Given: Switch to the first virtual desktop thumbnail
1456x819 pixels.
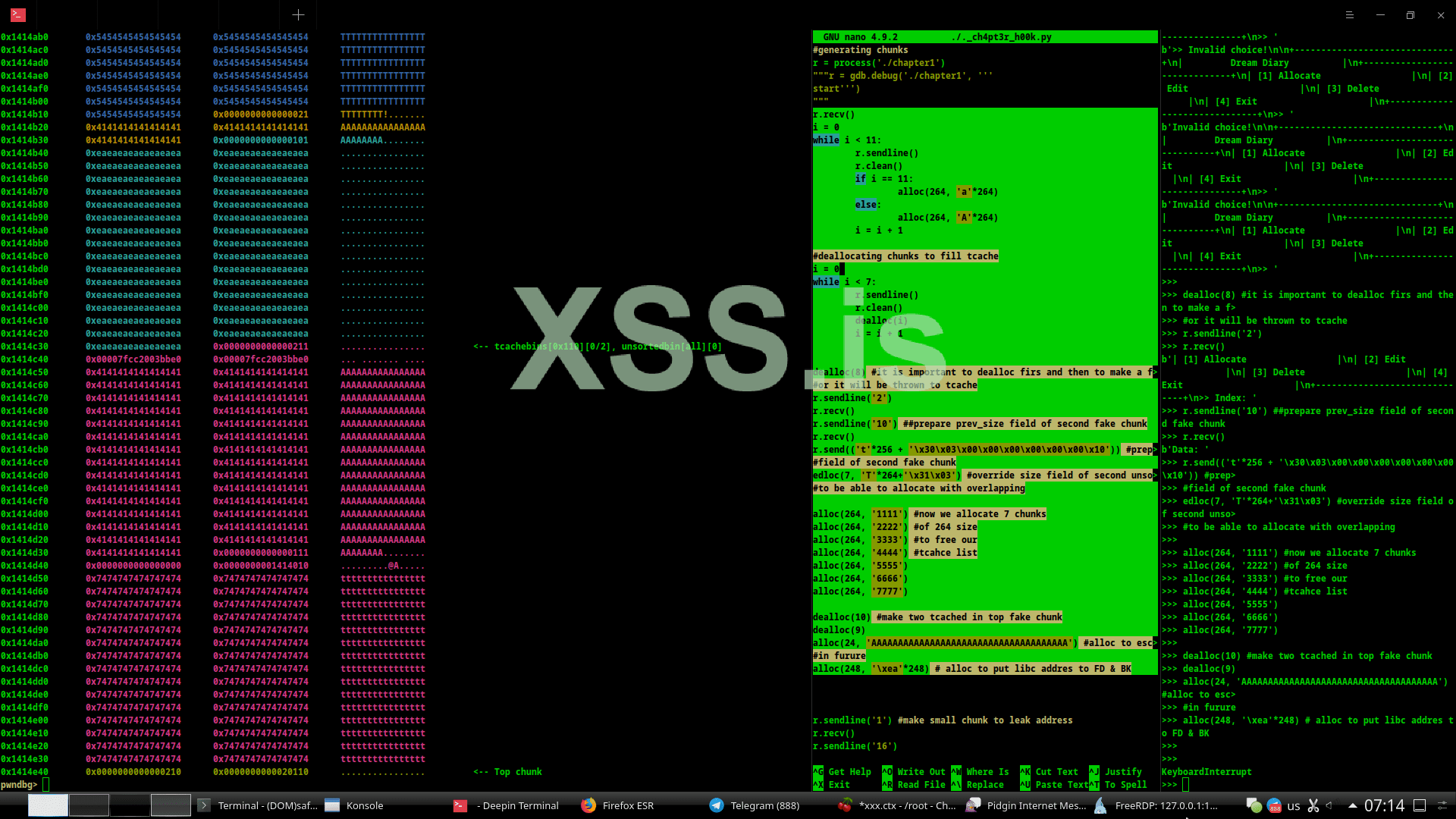Looking at the screenshot, I should click(x=48, y=805).
